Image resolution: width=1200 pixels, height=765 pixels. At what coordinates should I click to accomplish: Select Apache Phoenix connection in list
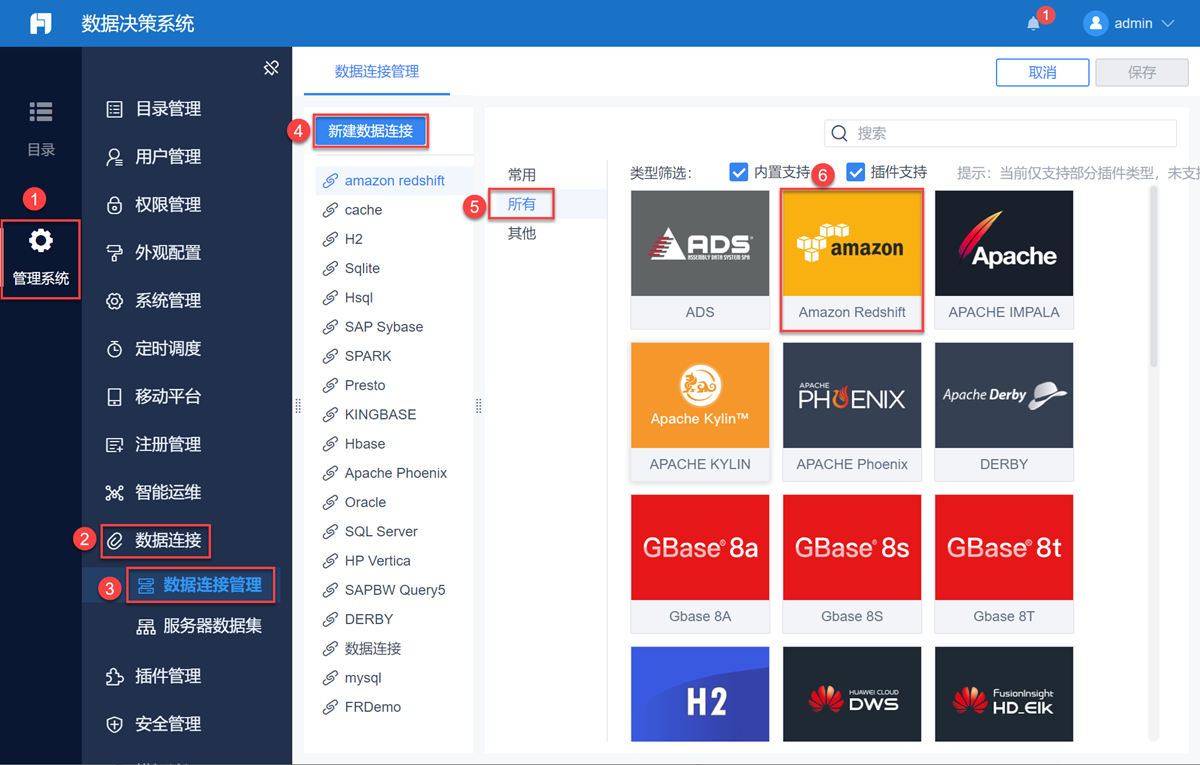[x=394, y=473]
